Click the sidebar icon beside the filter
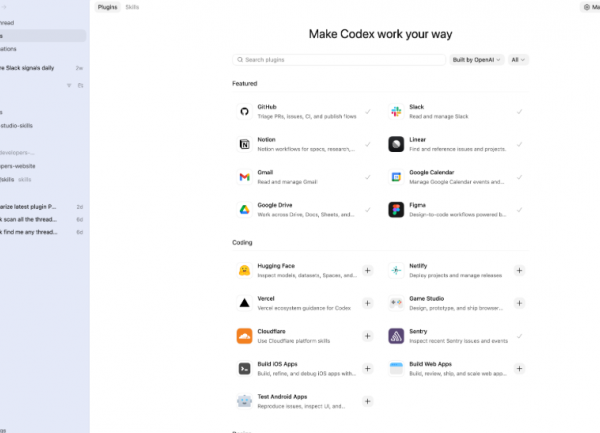Screen dimensions: 600x433 80,85
